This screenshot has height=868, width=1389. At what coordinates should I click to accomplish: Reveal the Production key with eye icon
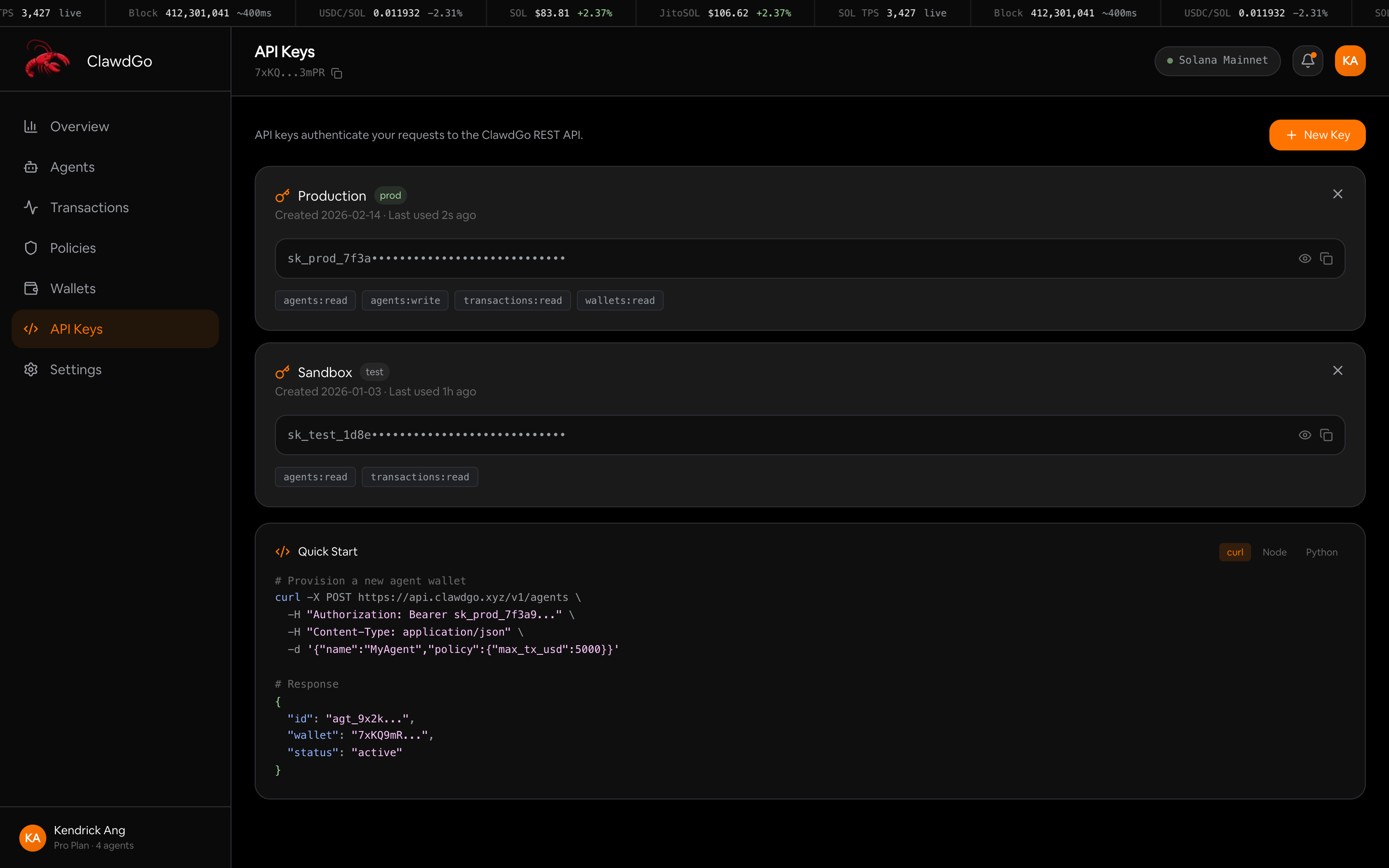1305,259
